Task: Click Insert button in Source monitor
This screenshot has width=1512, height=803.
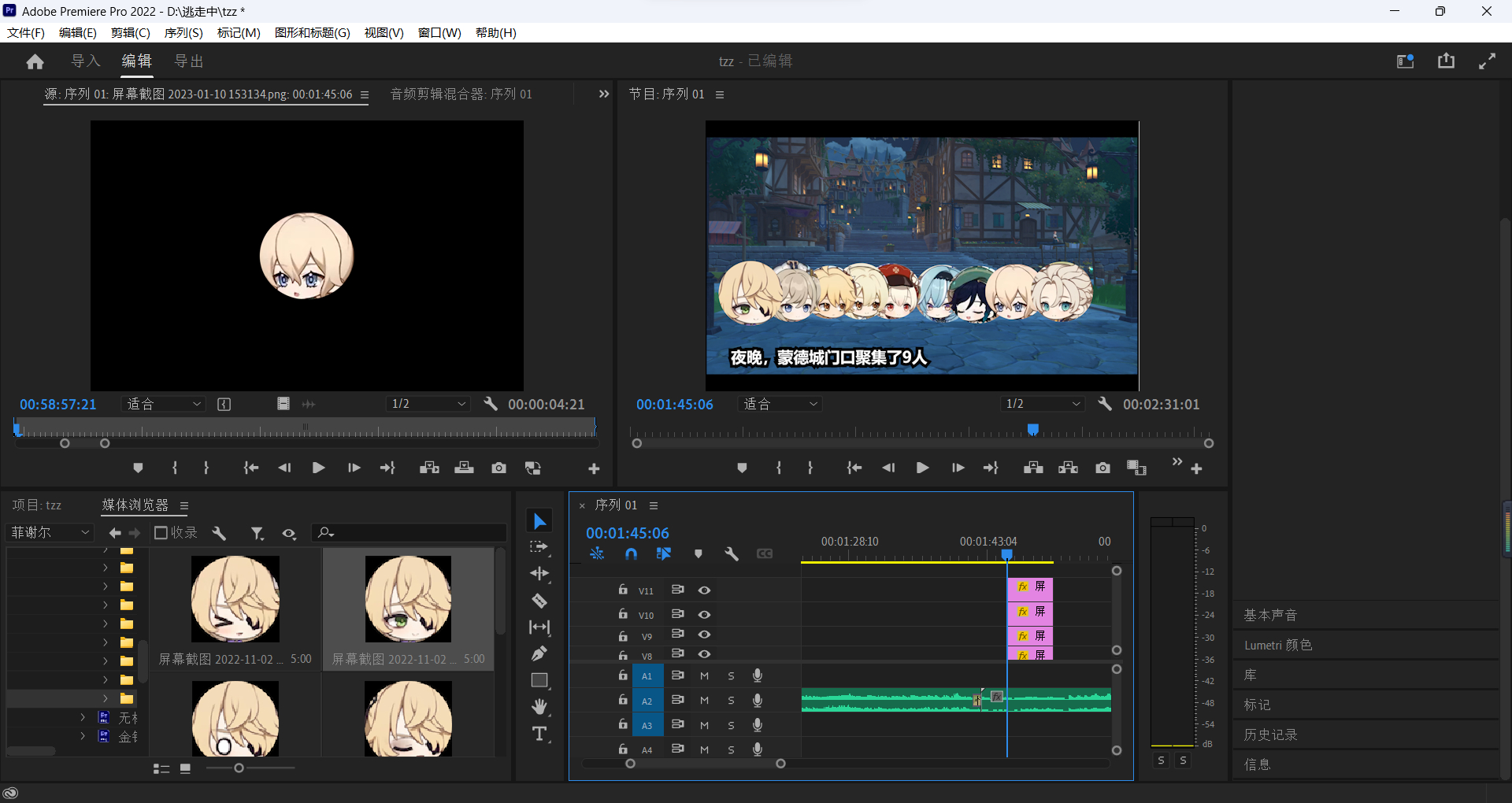Action: [x=429, y=468]
